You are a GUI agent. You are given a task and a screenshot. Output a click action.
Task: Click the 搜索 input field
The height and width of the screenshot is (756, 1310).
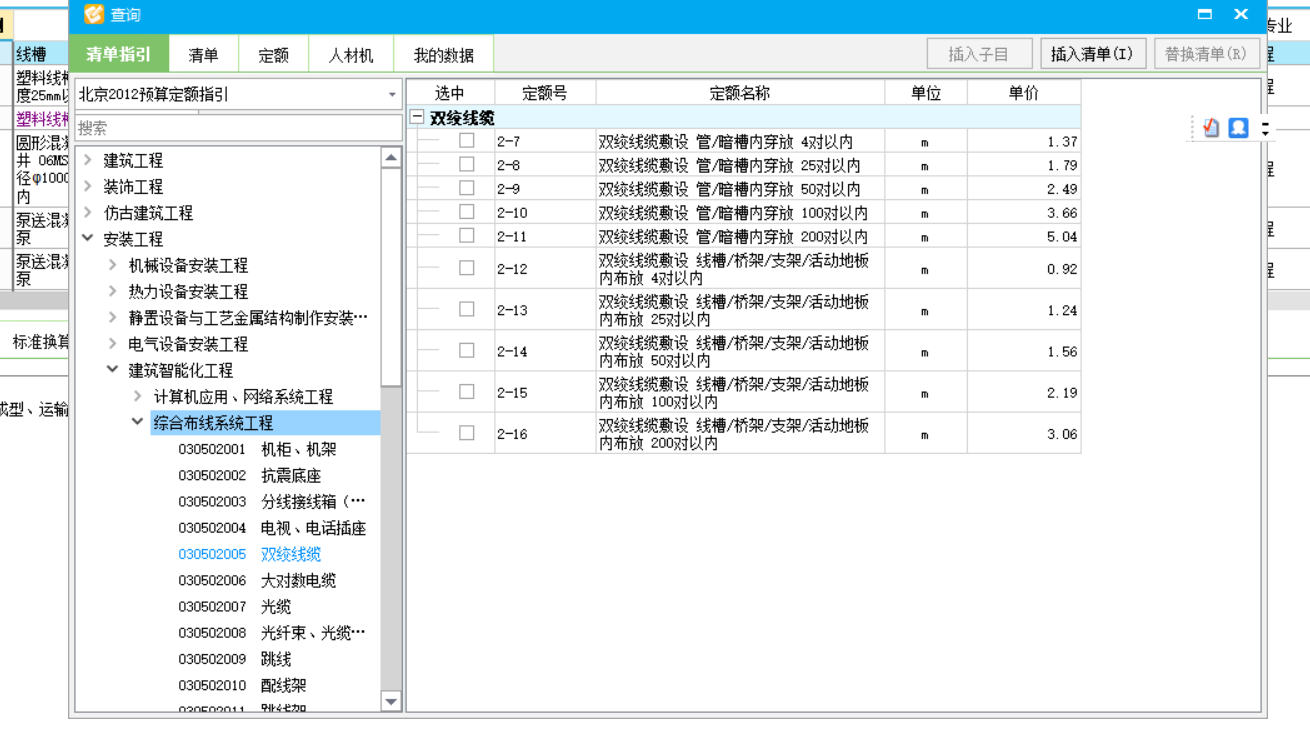(239, 128)
